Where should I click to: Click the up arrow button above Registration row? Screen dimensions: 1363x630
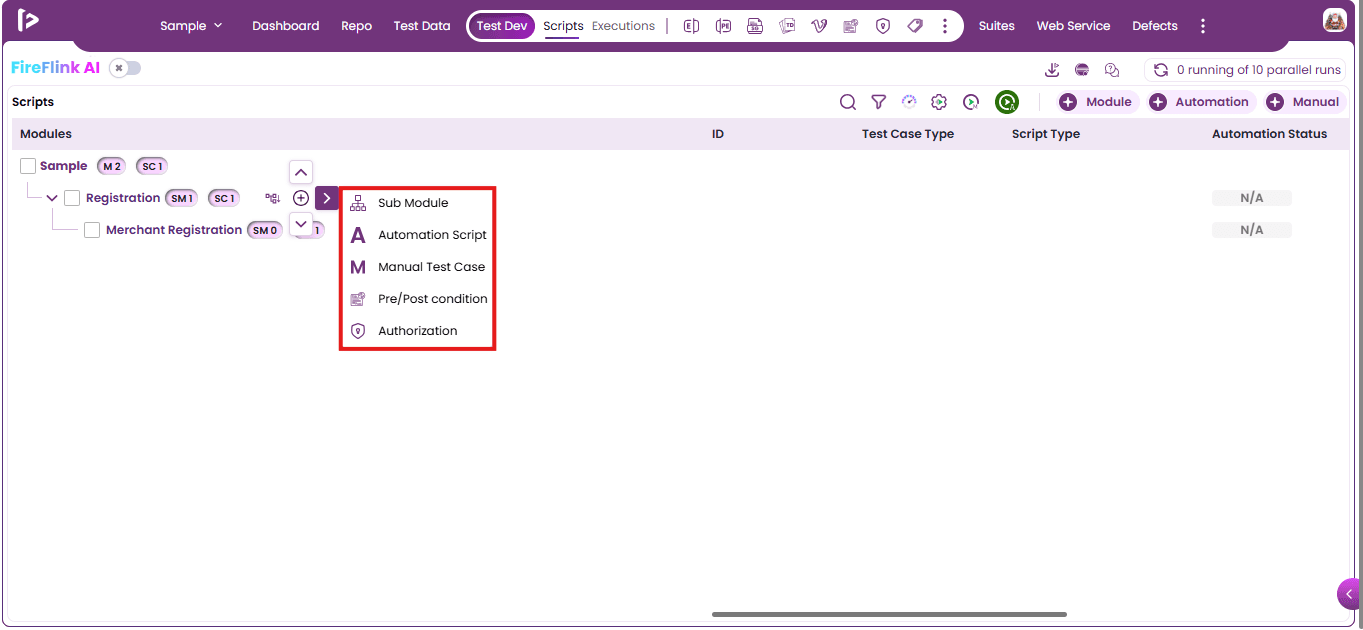(301, 172)
